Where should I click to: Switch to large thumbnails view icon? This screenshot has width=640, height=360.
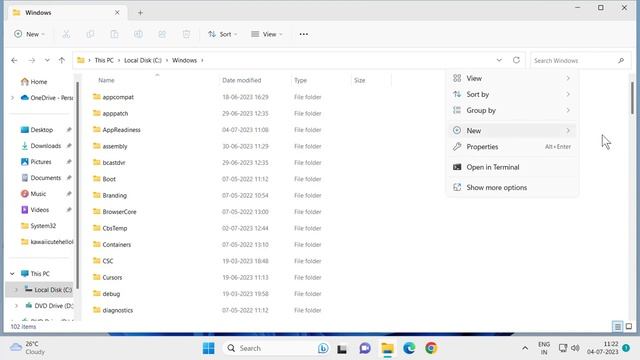click(x=629, y=327)
